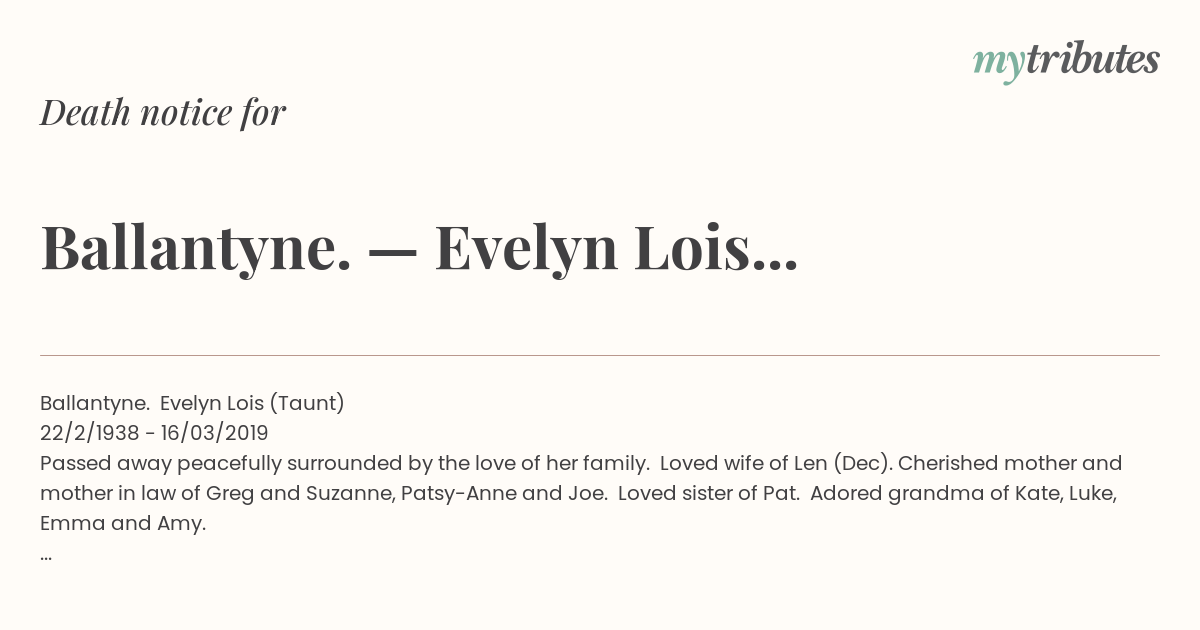Click the mytributes logo
The image size is (1200, 630).
[x=1066, y=61]
